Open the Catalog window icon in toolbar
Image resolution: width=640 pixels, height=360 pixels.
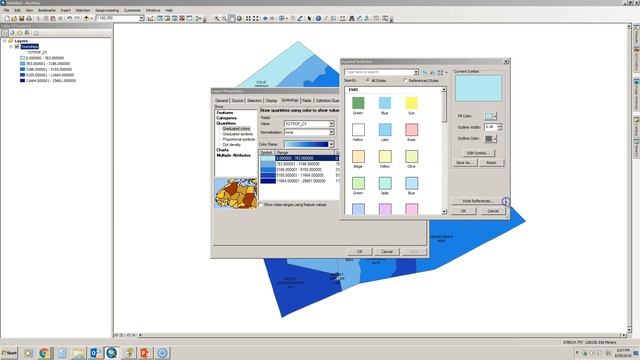pos(167,18)
